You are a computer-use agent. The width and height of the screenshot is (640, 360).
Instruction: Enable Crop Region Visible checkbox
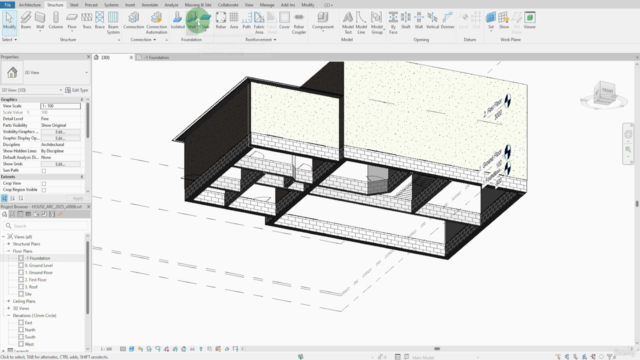44,190
